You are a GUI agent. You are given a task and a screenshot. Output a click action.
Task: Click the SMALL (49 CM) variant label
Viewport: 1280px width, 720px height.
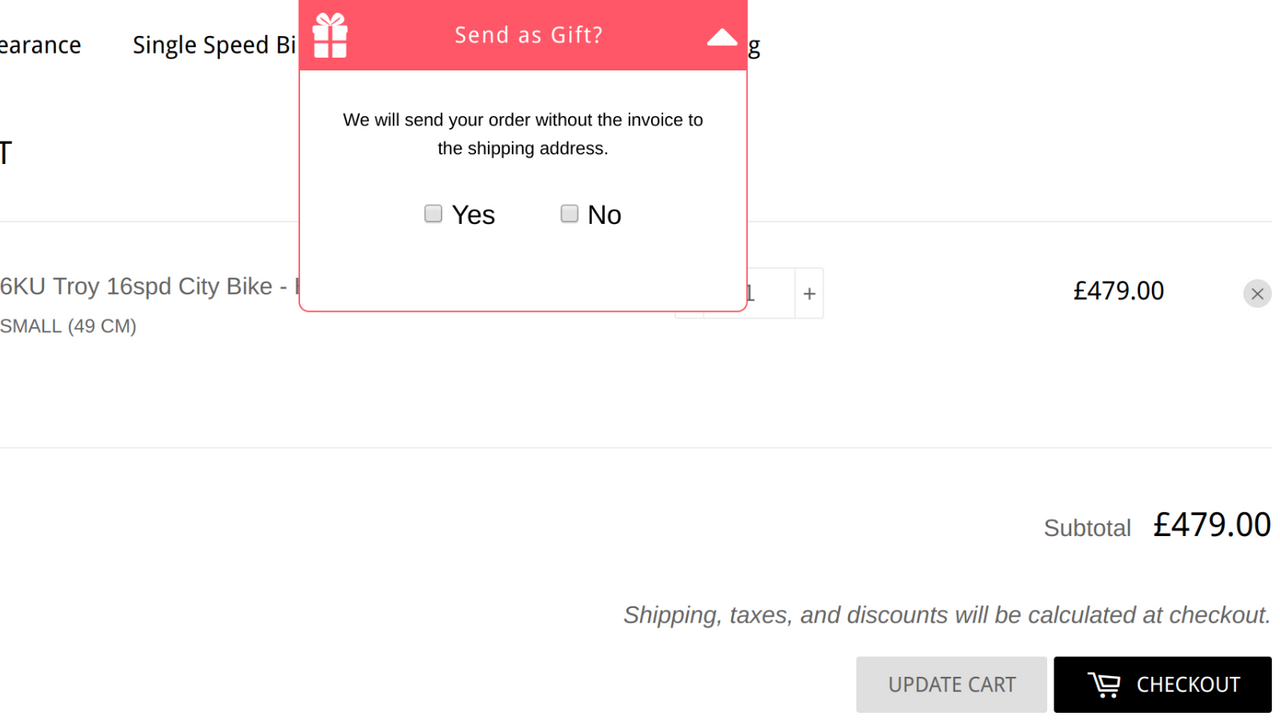[68, 326]
